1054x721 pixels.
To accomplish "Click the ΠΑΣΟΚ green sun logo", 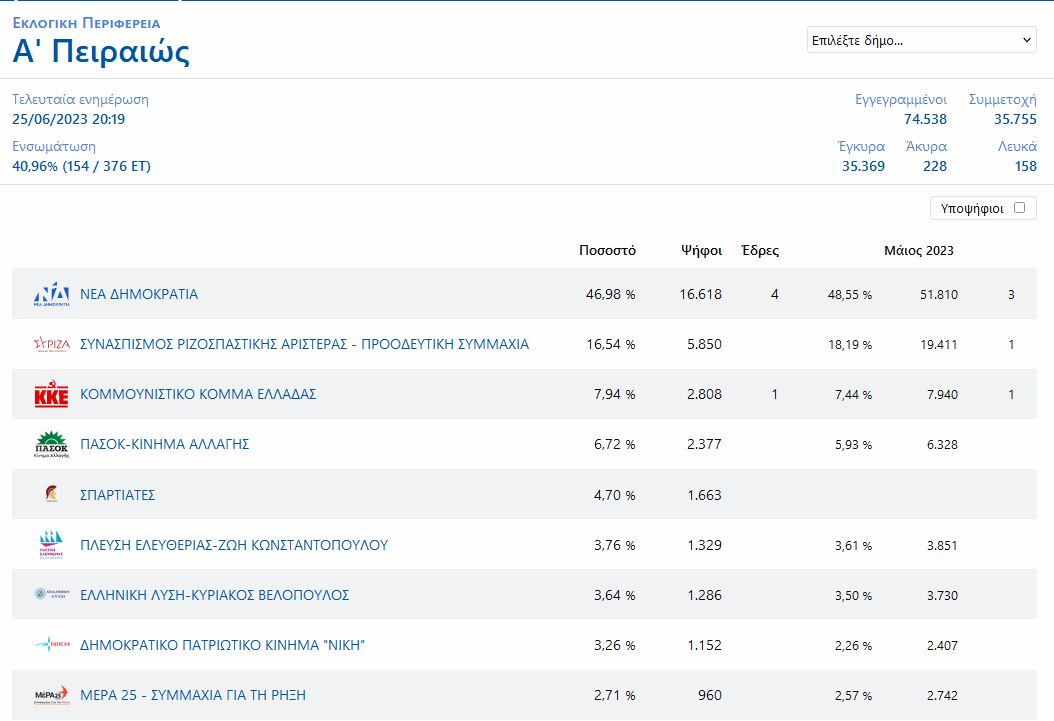I will click(51, 445).
